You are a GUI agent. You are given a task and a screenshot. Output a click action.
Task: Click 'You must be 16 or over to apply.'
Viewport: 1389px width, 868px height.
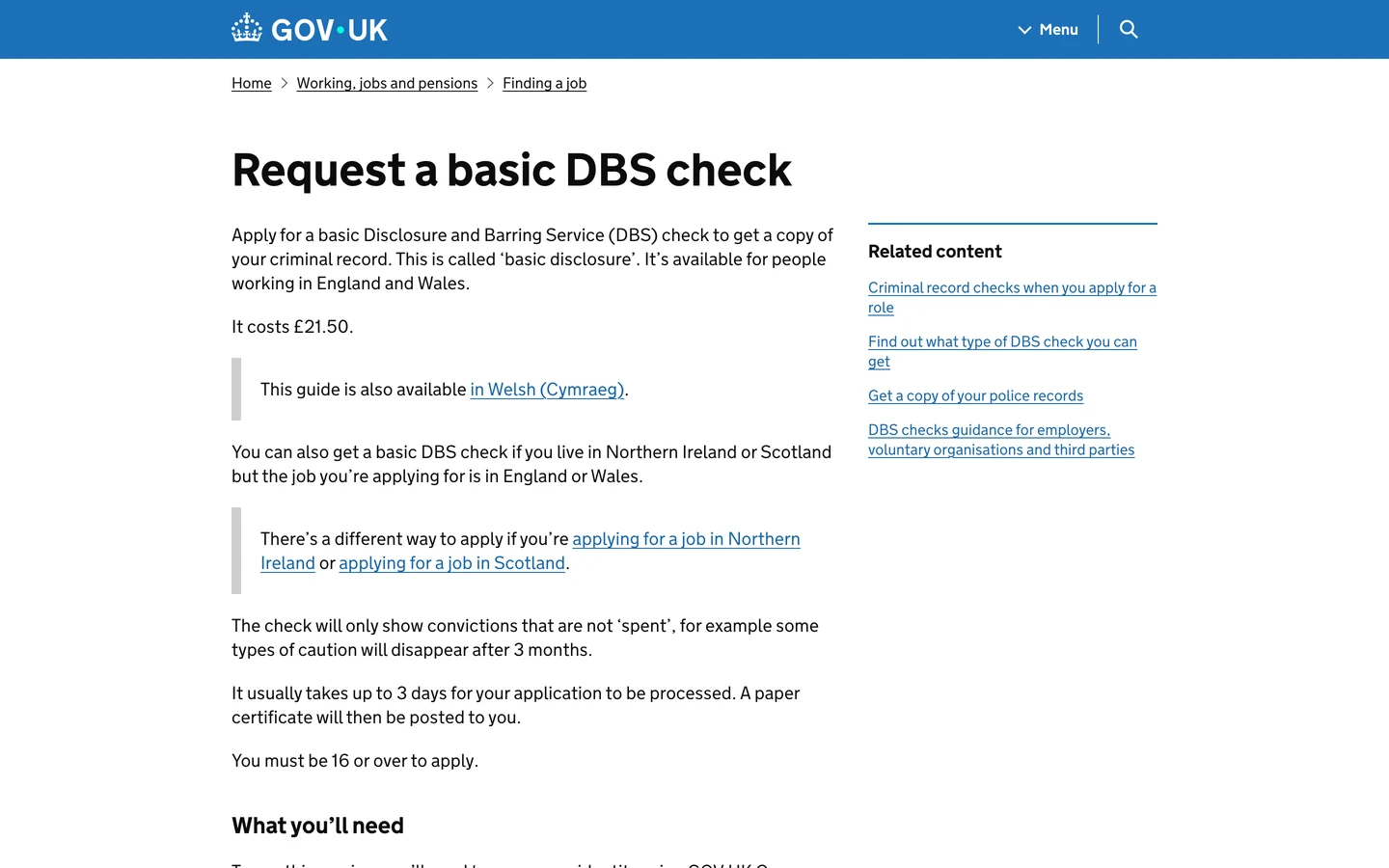(x=355, y=761)
